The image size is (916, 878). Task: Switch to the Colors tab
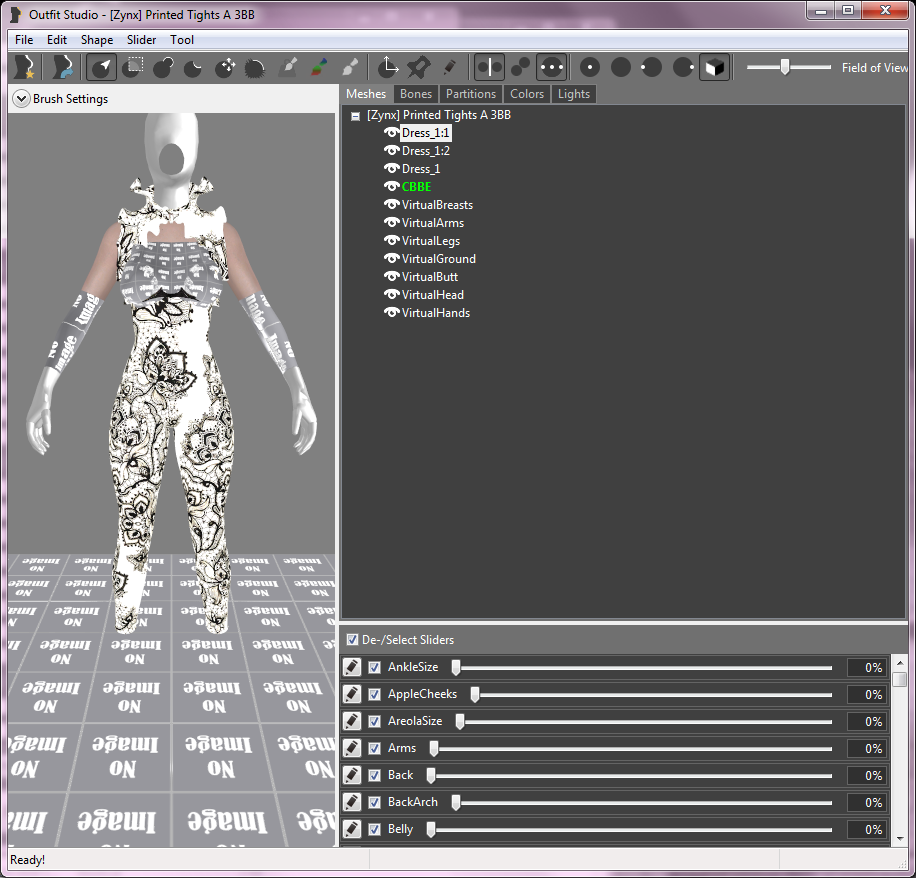[x=527, y=94]
